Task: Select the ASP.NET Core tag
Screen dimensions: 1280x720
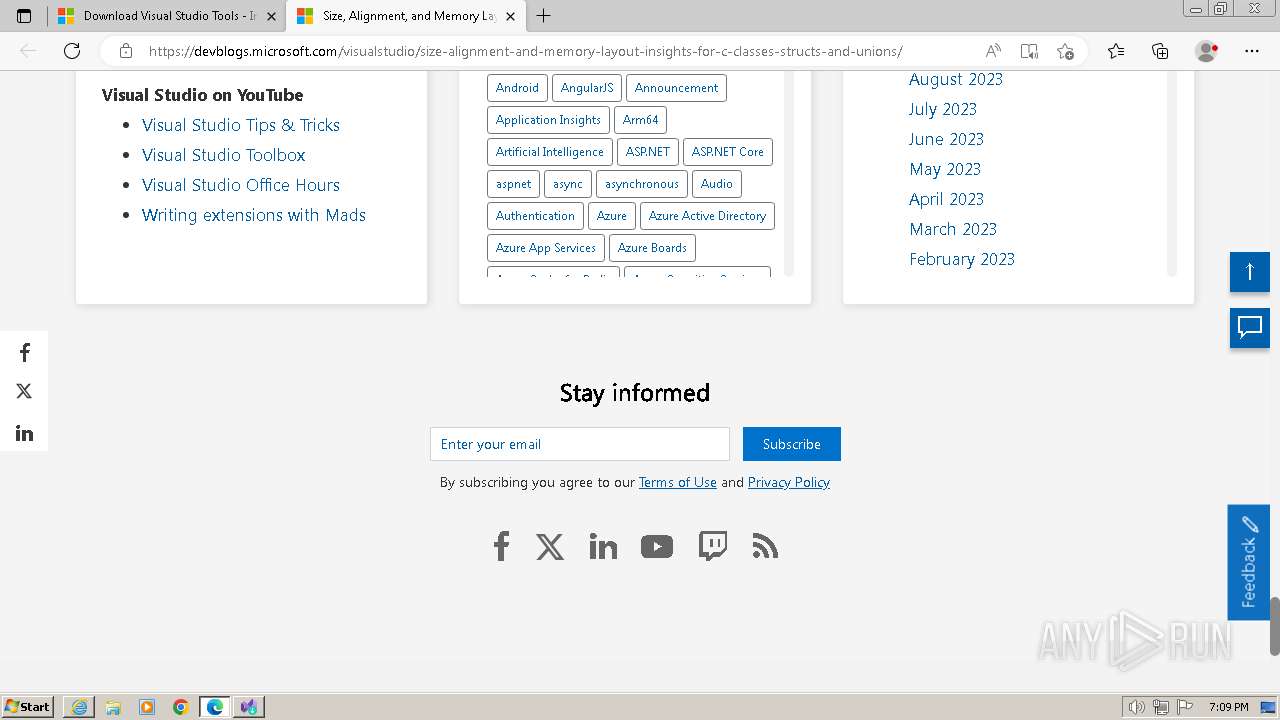Action: pyautogui.click(x=728, y=152)
